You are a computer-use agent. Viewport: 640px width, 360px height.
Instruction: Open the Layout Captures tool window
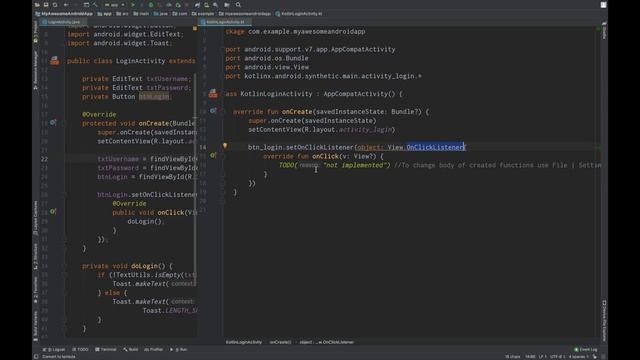pos(36,218)
